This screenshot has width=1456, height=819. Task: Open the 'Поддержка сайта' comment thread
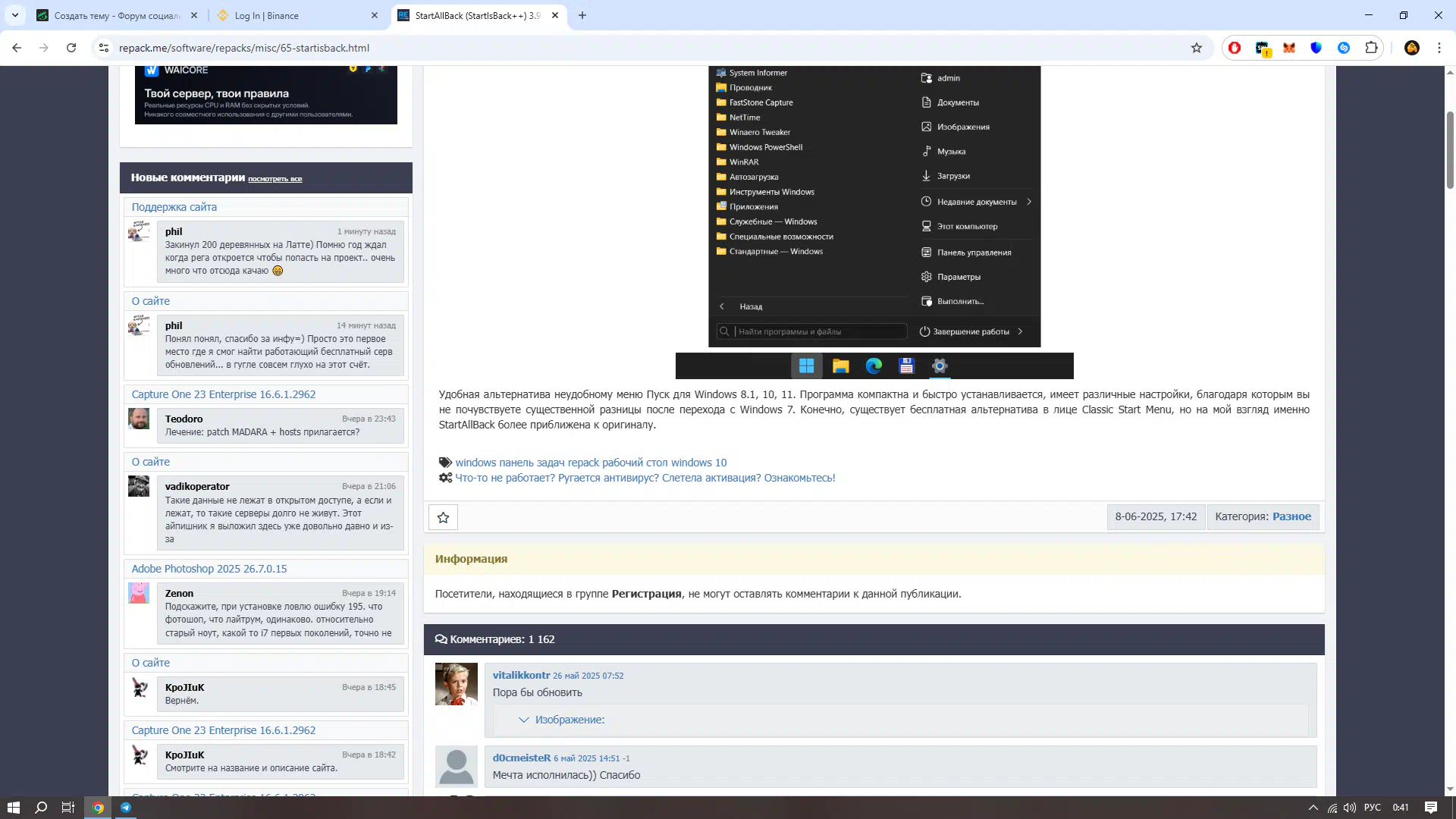[x=174, y=207]
